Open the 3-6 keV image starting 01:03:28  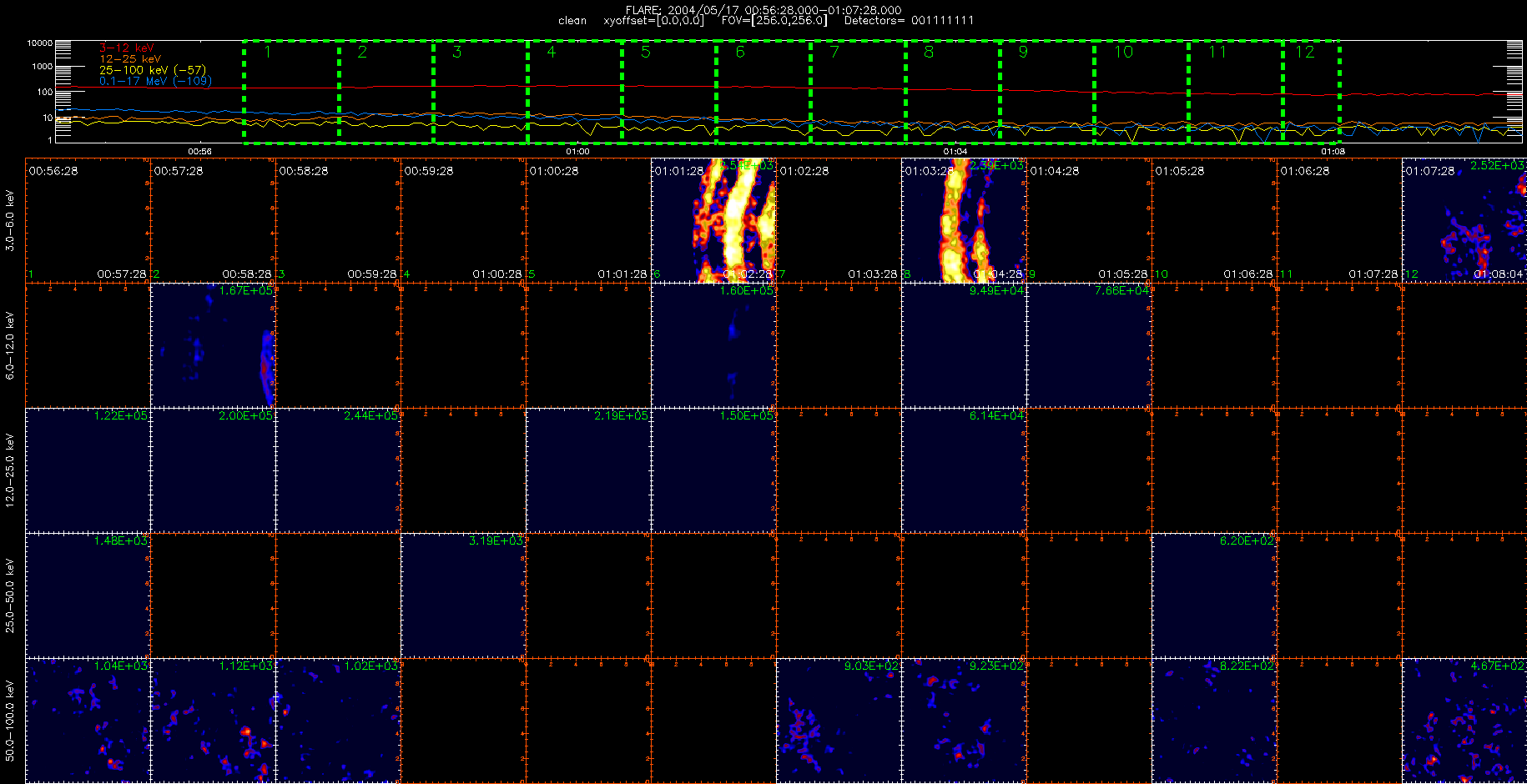pyautogui.click(x=964, y=221)
